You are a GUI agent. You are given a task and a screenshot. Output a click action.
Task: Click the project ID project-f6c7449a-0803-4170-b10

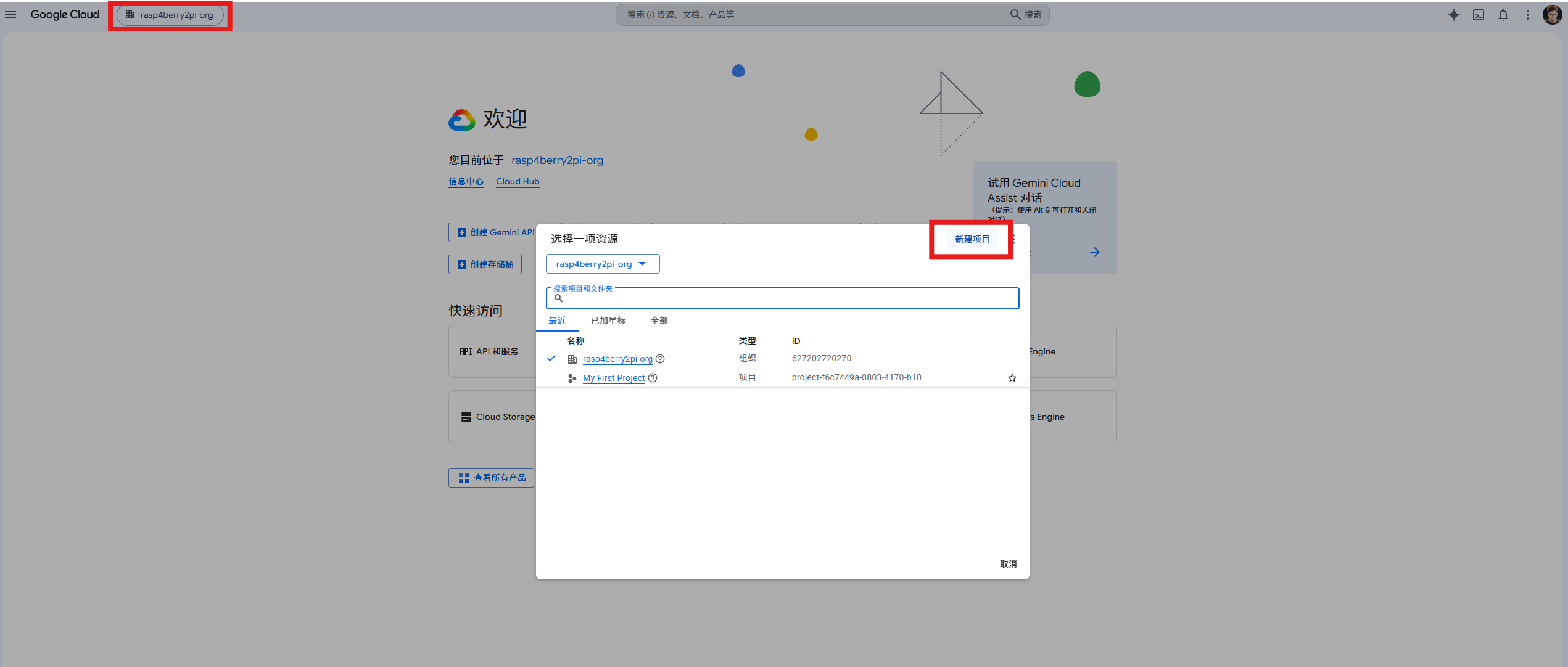857,377
